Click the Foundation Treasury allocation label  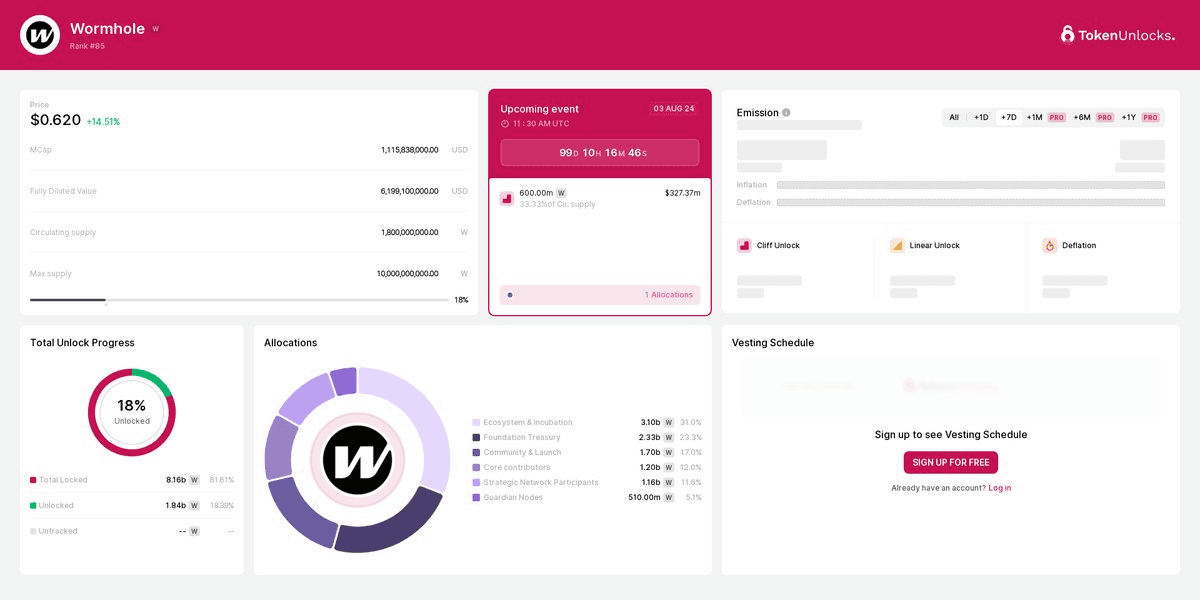click(x=522, y=438)
